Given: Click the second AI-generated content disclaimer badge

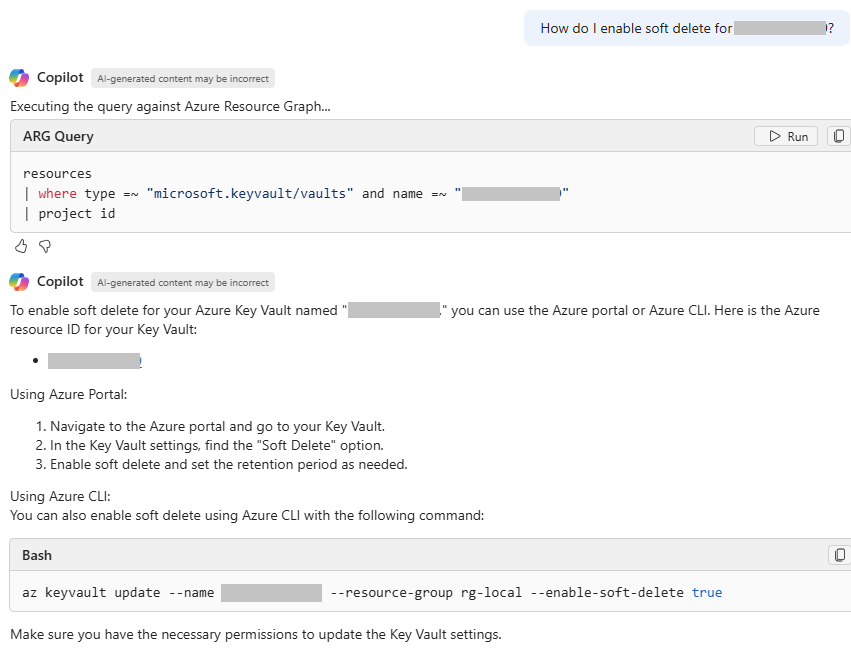Looking at the screenshot, I should pos(182,282).
